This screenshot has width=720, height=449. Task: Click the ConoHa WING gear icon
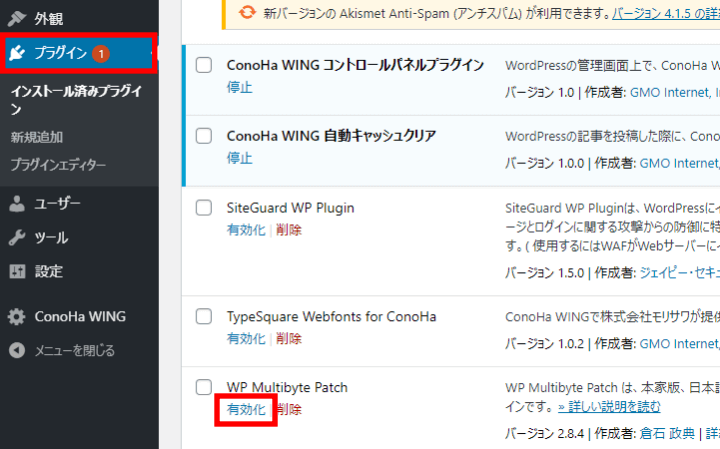pos(17,316)
